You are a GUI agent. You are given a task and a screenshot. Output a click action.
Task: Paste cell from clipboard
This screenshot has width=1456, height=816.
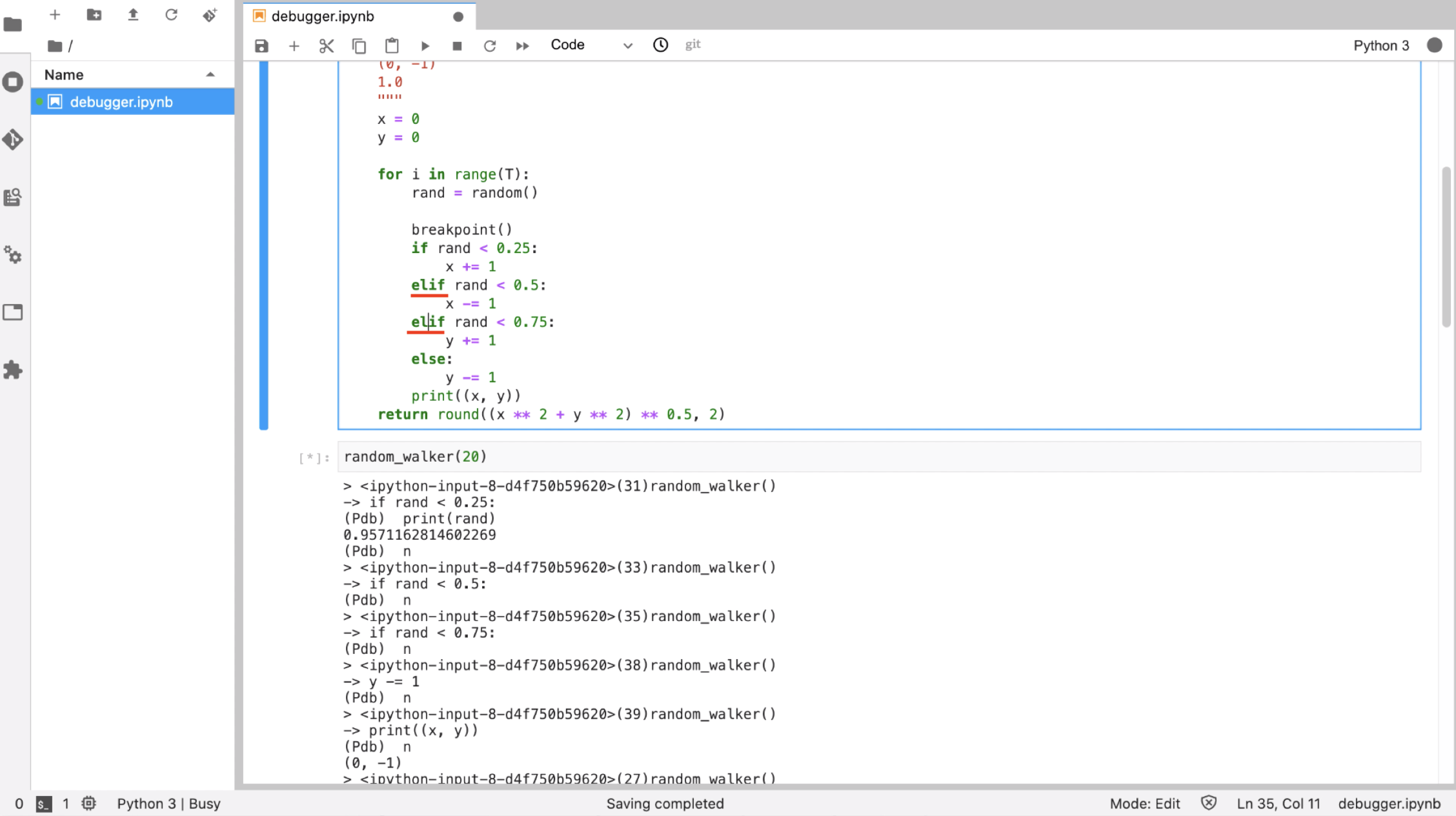coord(392,46)
